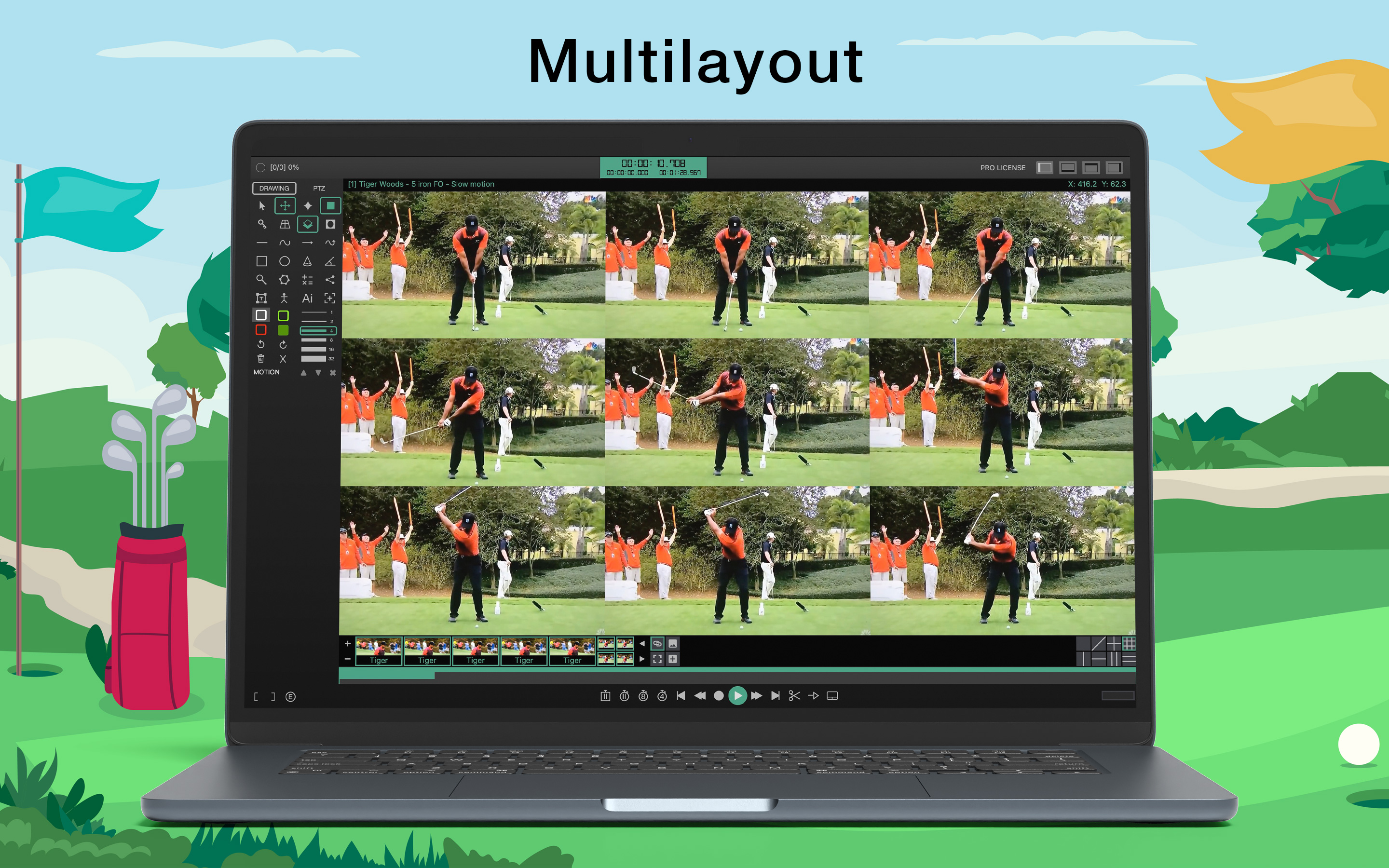1389x868 pixels.
Task: Choose the straight arrow tool
Action: 308,243
